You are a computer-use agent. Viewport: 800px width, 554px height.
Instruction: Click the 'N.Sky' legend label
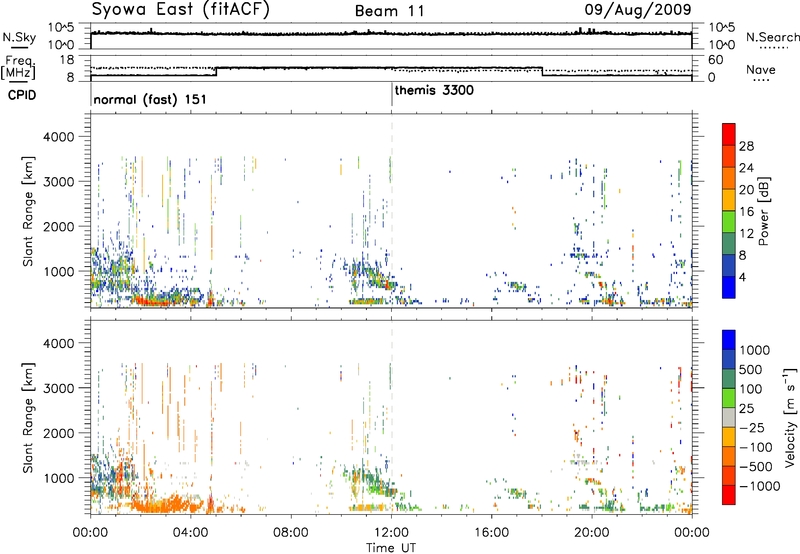pyautogui.click(x=19, y=37)
